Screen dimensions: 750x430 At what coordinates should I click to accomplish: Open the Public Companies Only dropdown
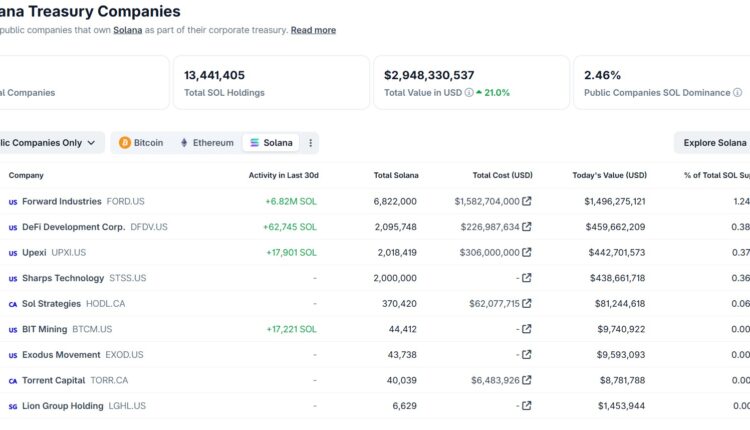tap(50, 143)
